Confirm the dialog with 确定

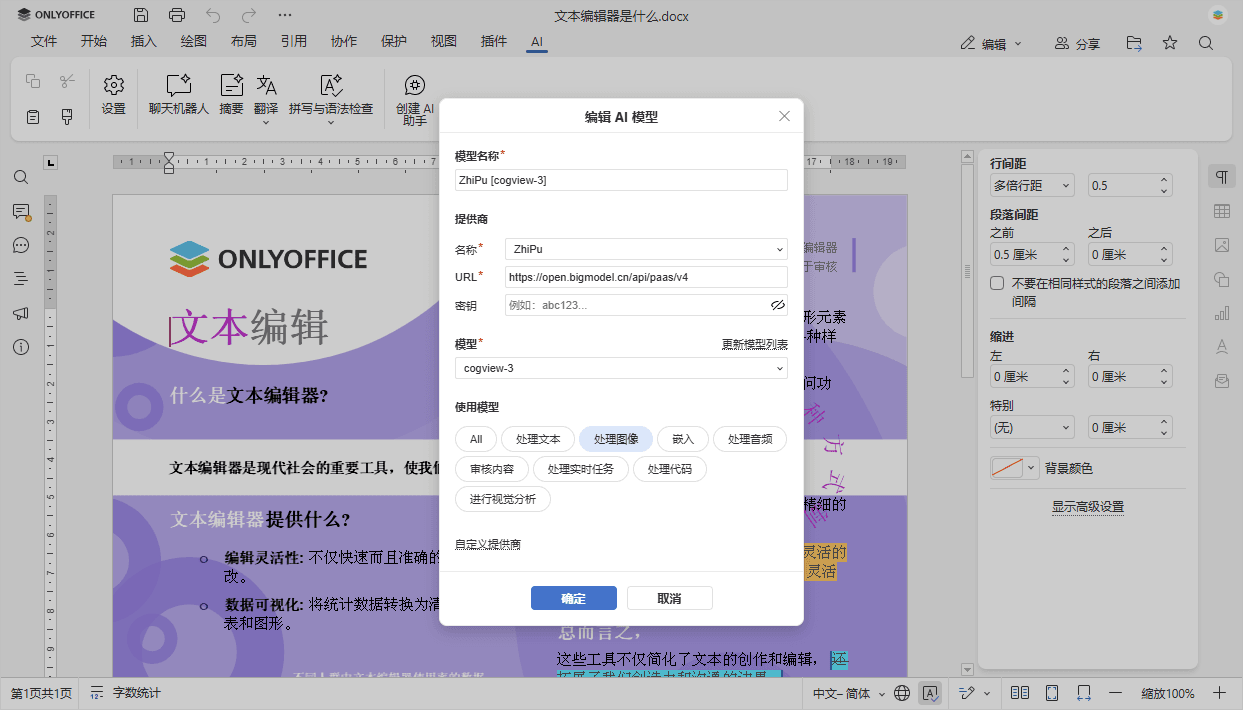573,597
